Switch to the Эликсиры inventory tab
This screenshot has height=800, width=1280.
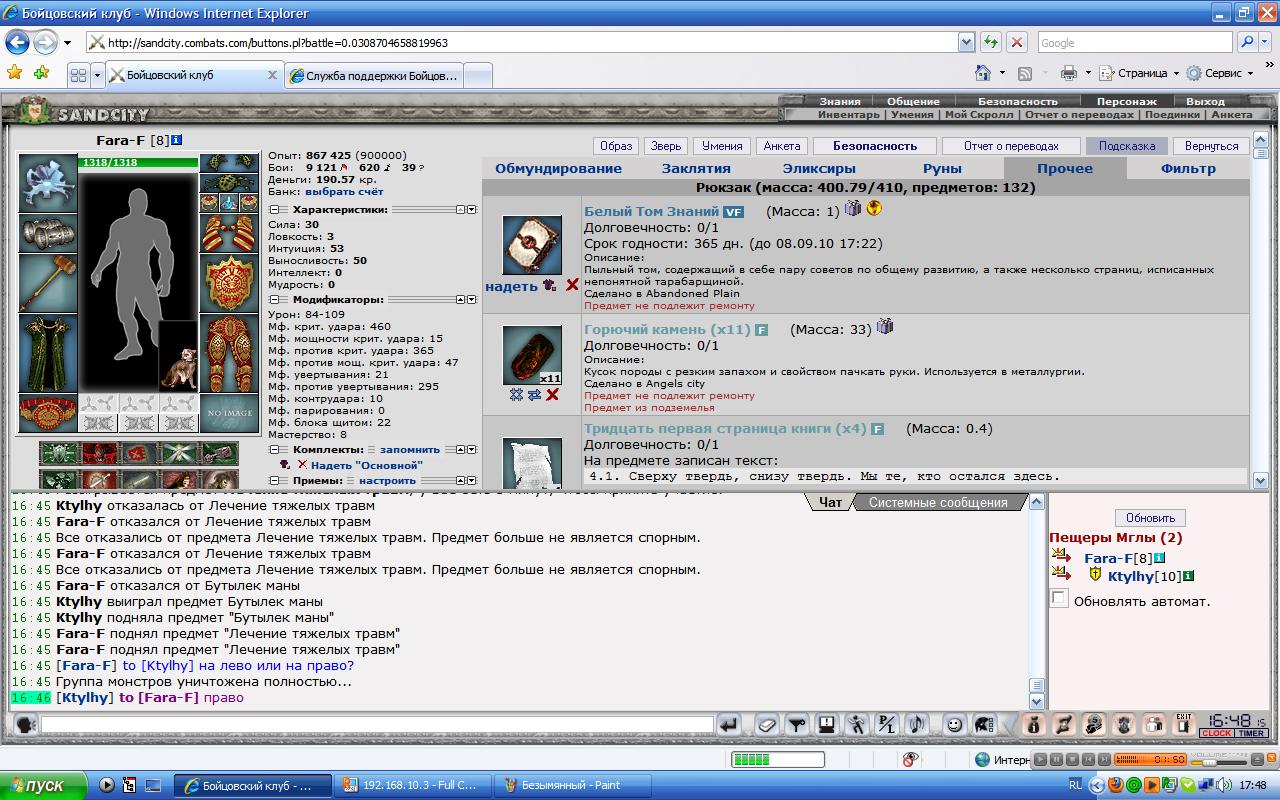[x=819, y=168]
